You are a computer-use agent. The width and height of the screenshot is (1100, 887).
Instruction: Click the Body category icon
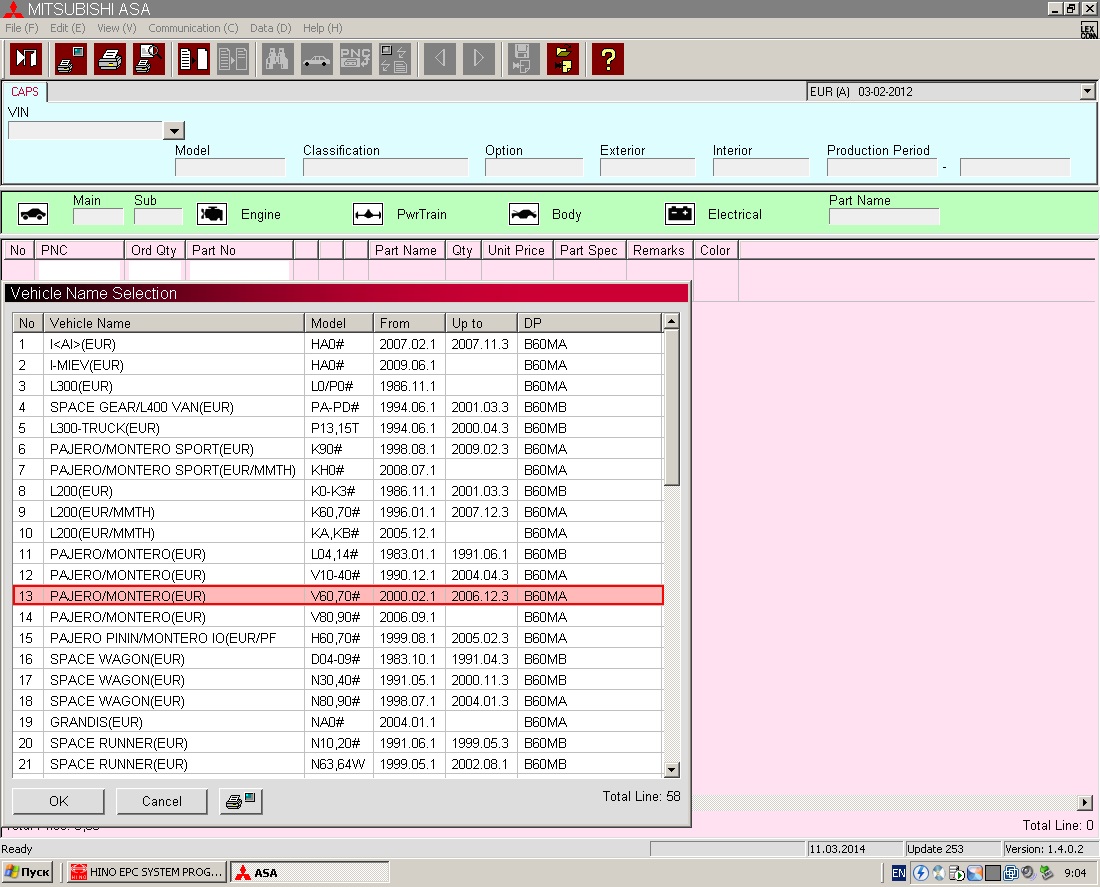tap(524, 214)
